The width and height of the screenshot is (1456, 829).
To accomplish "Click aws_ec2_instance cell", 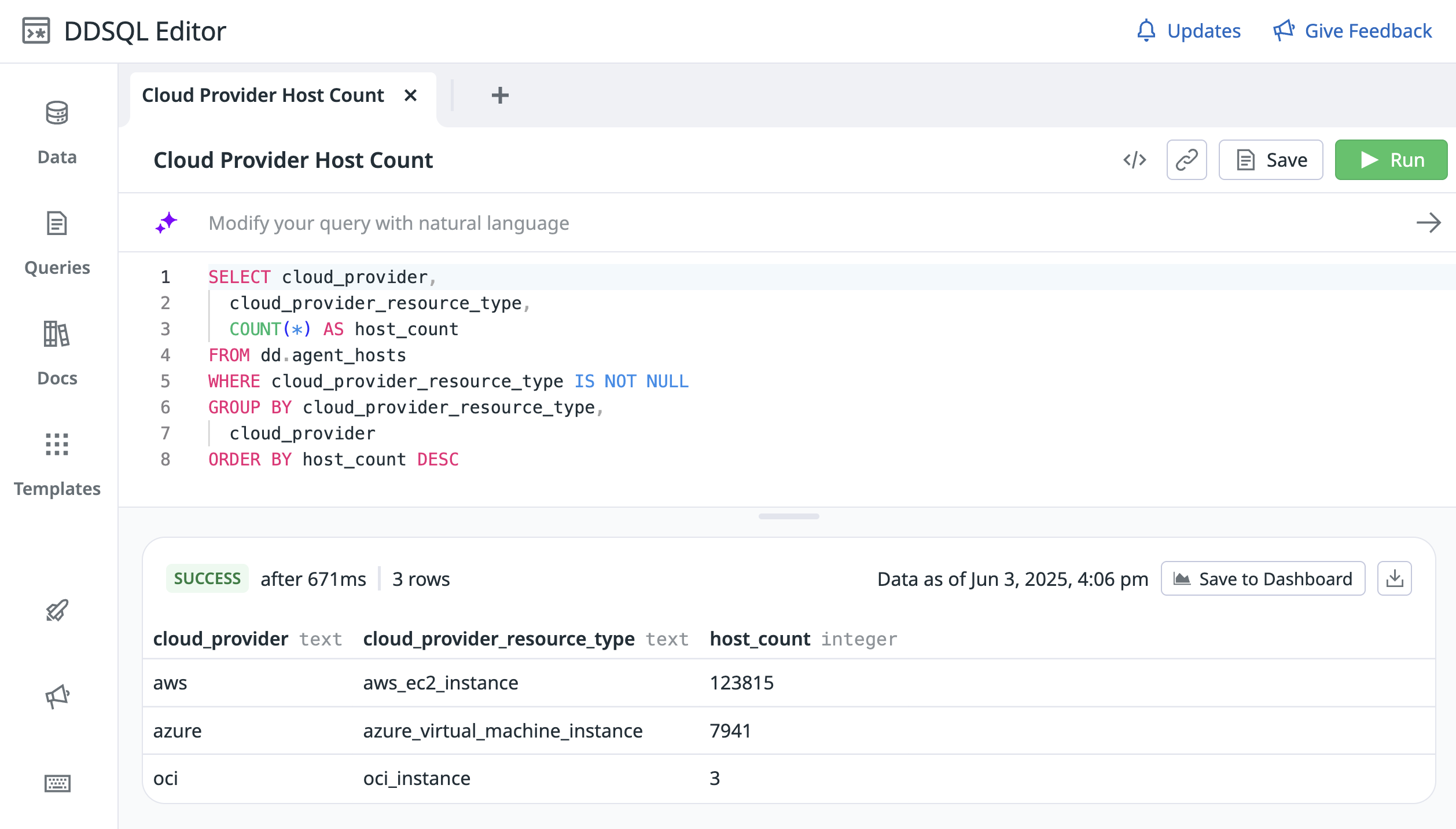I will [x=440, y=683].
